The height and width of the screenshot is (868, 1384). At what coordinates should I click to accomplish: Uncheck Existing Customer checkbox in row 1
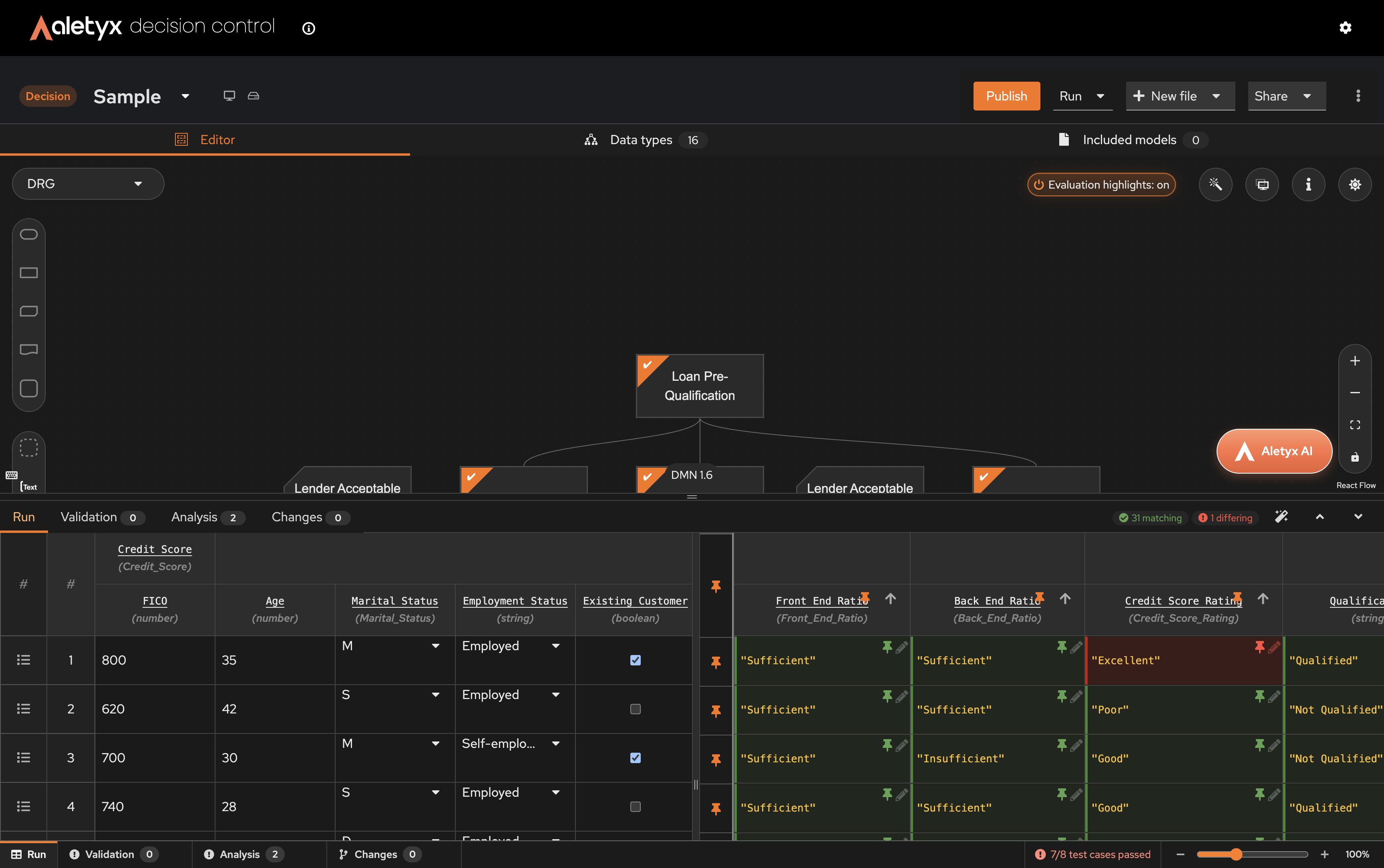[635, 660]
